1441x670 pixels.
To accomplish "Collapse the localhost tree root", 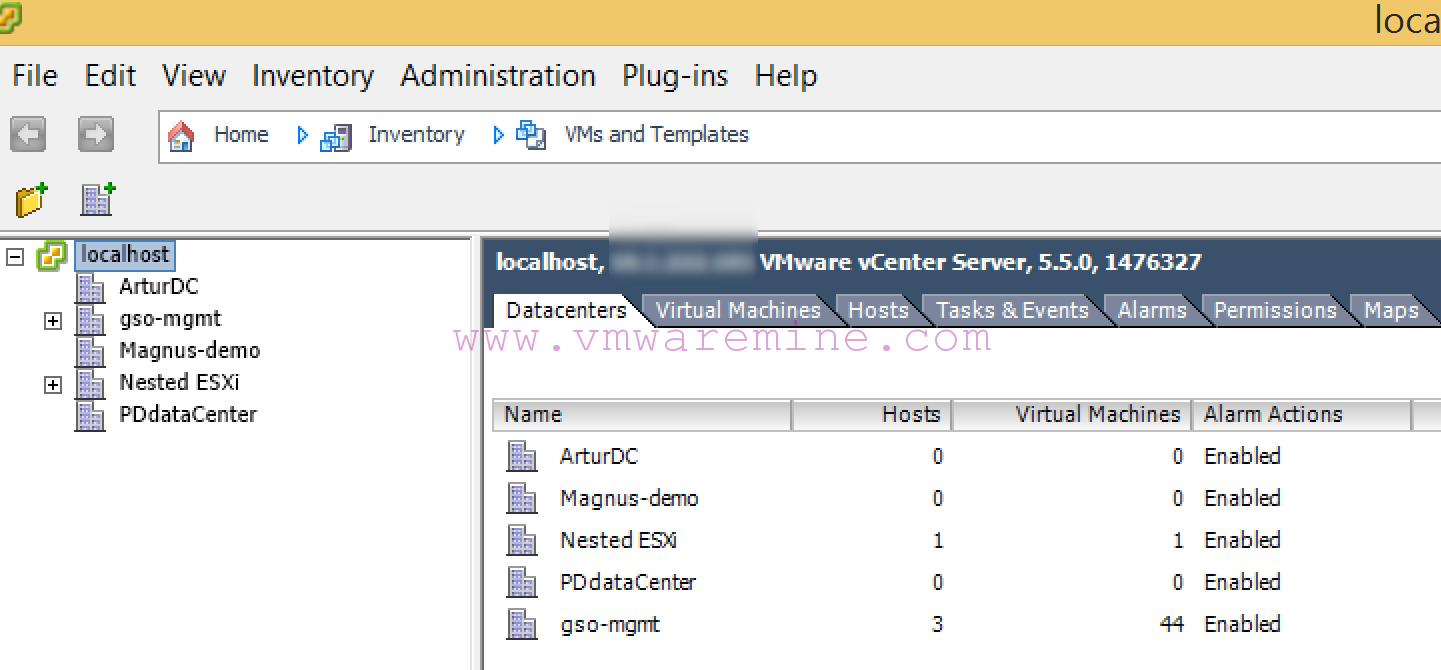I will tap(15, 257).
